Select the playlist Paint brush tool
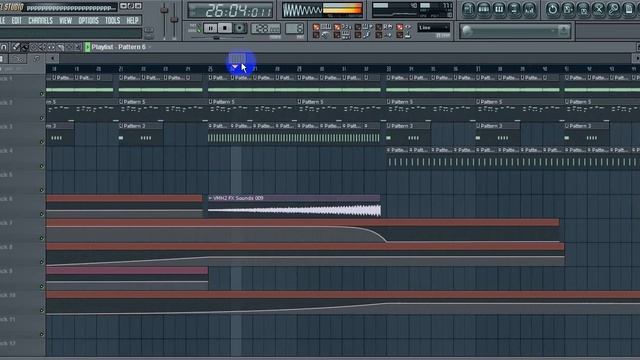This screenshot has height=360, width=640. [x=24, y=47]
